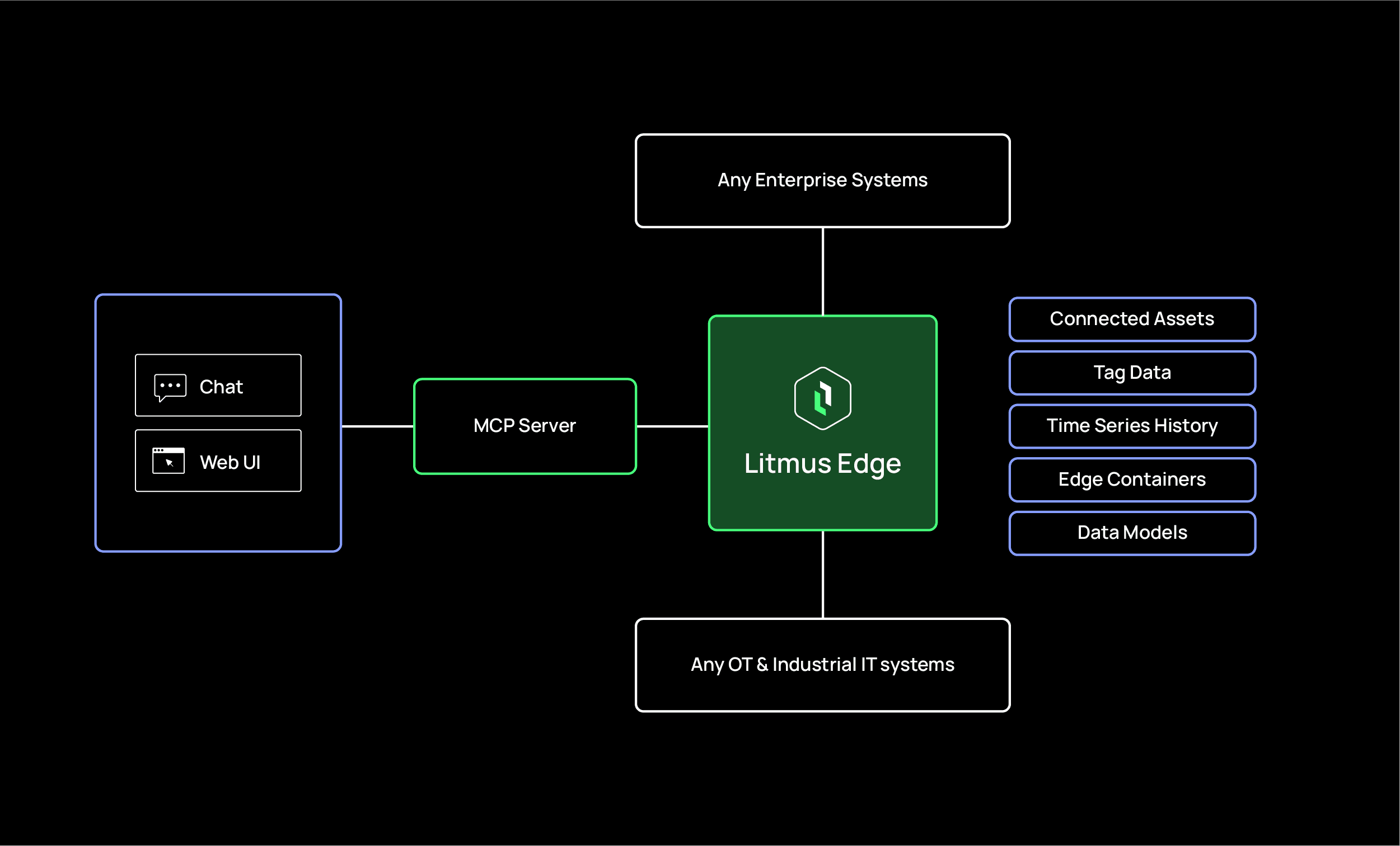Open the Edge Containers item
The height and width of the screenshot is (846, 1400).
1132,480
